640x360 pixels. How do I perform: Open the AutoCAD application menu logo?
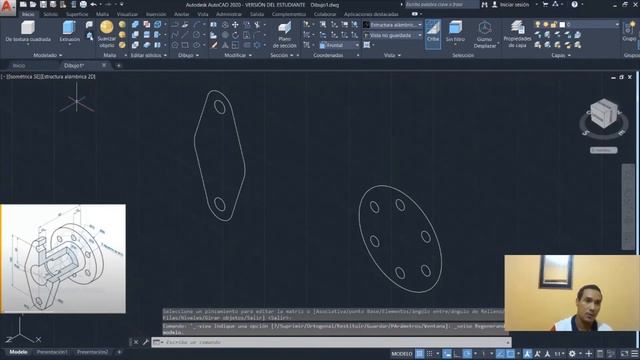pos(7,7)
